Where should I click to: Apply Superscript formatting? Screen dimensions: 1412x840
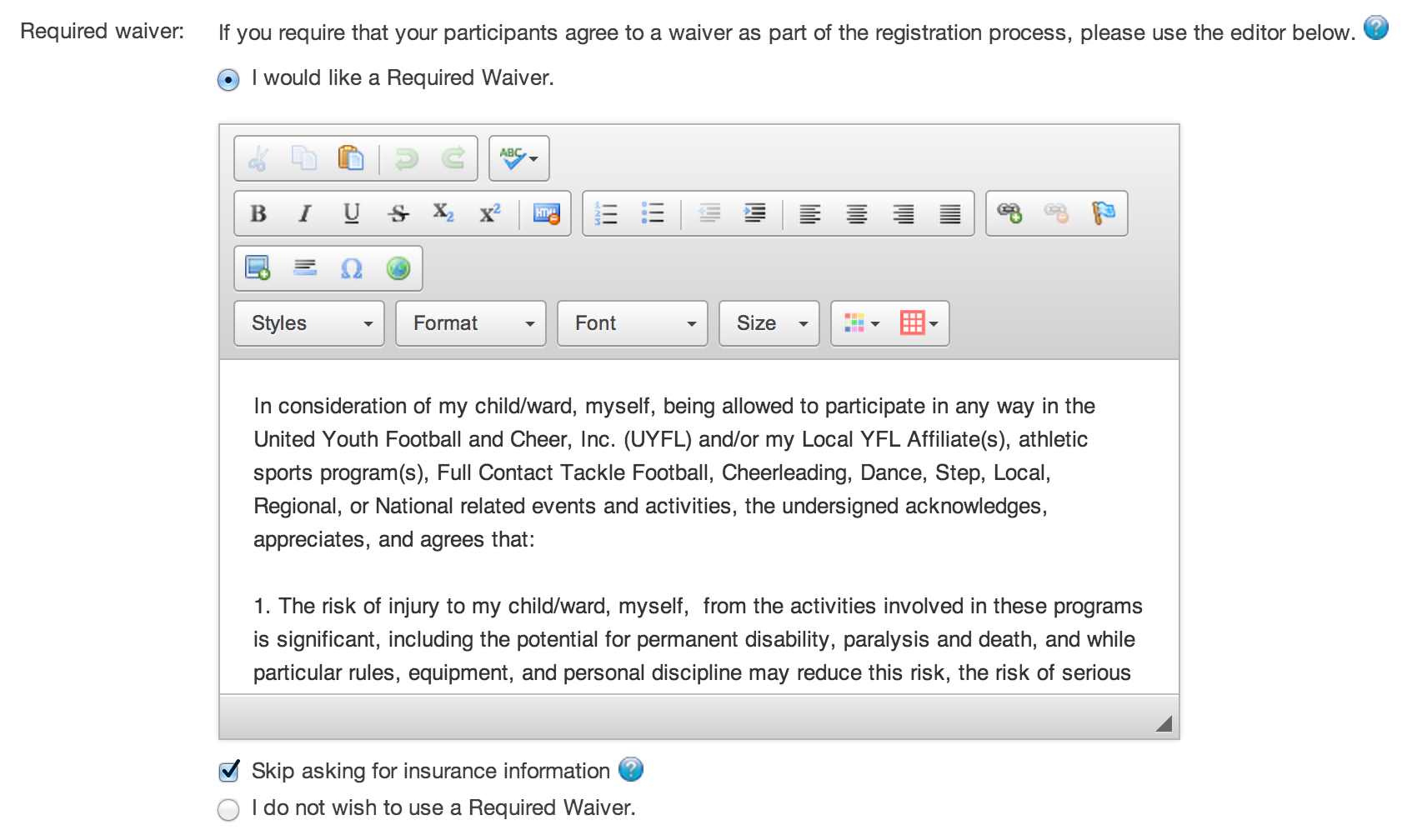(x=490, y=213)
